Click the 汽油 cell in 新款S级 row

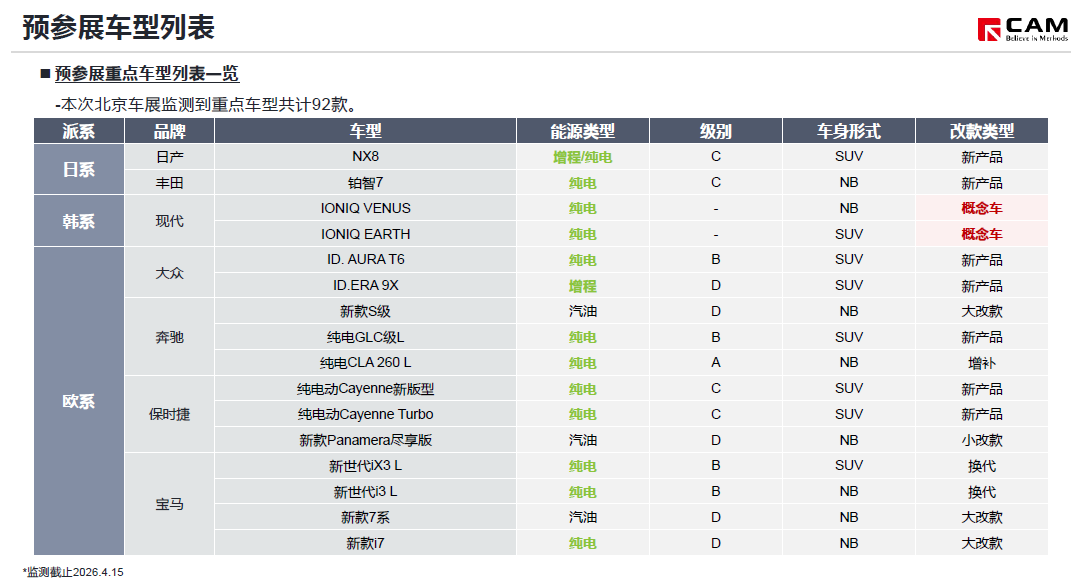583,311
